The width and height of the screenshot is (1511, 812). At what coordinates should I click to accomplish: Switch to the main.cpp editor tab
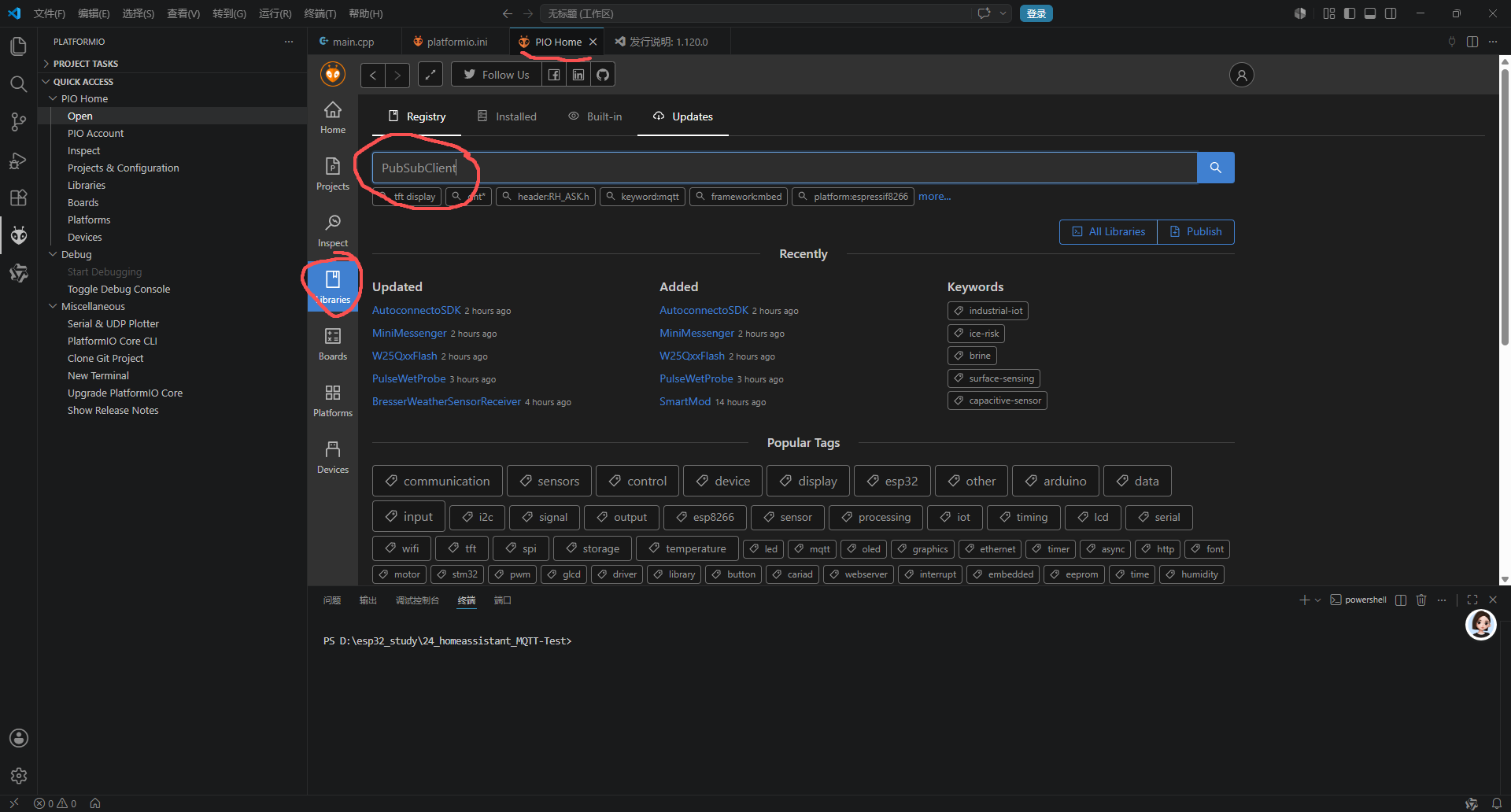[x=353, y=42]
